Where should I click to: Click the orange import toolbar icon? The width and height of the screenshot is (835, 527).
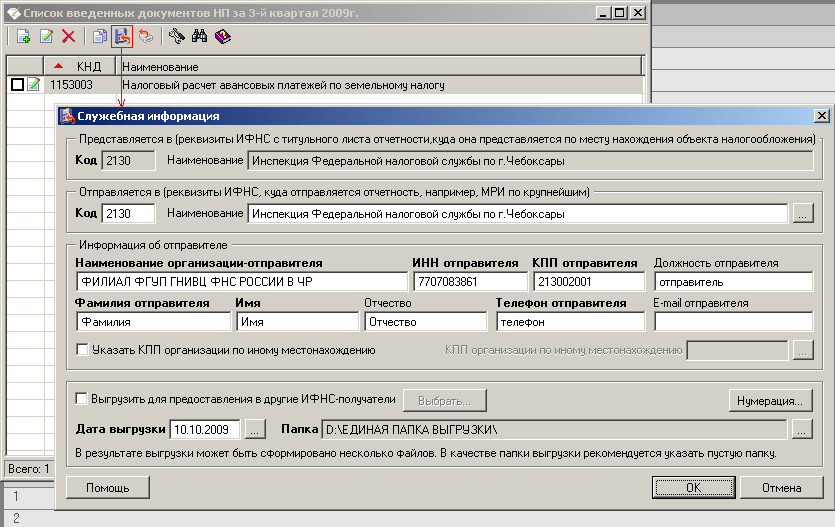(145, 36)
